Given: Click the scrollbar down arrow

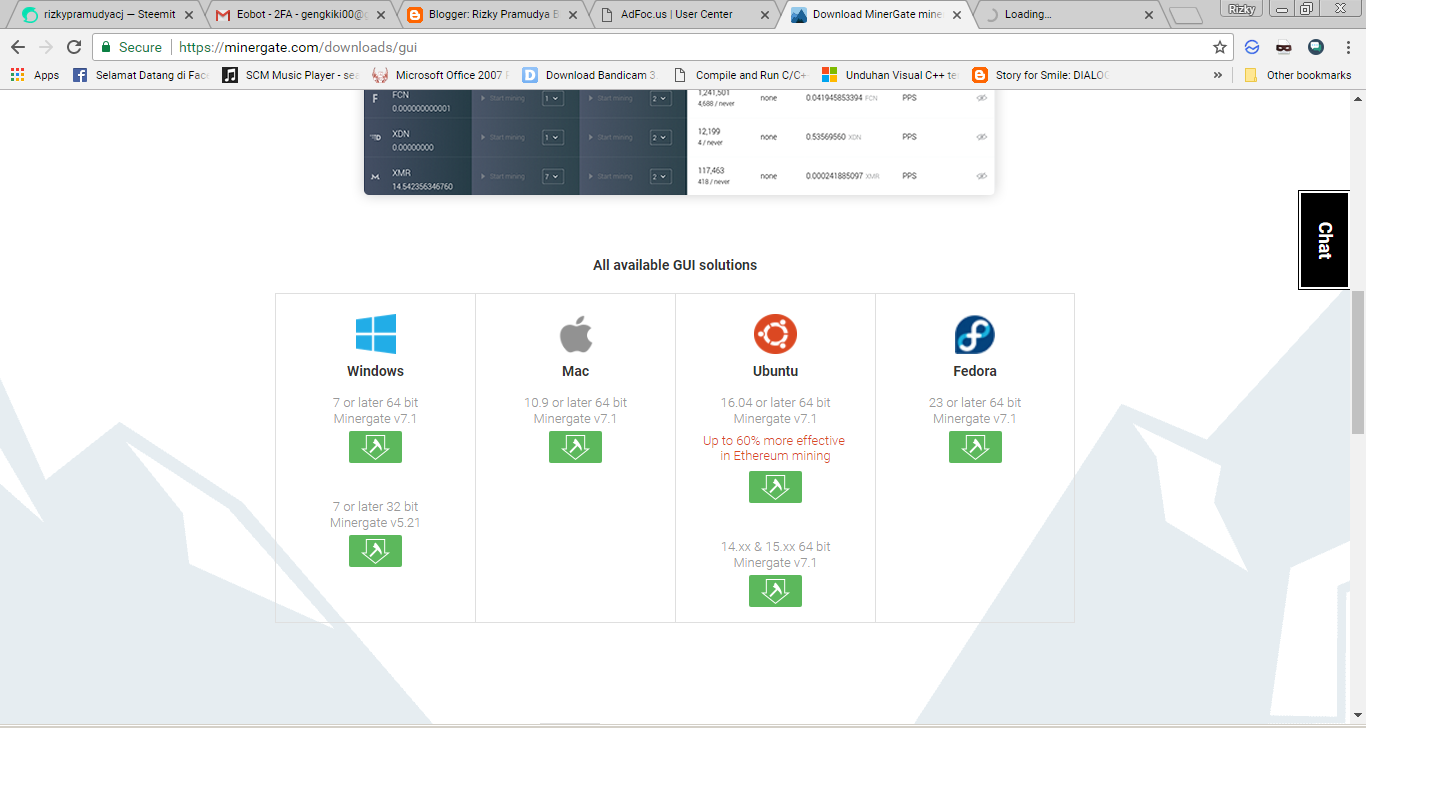Looking at the screenshot, I should (1358, 715).
